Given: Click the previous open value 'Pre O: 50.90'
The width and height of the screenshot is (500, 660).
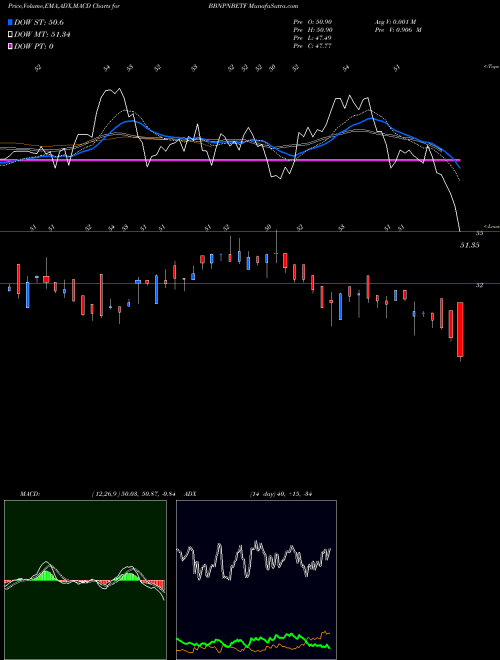Looking at the screenshot, I should (313, 22).
